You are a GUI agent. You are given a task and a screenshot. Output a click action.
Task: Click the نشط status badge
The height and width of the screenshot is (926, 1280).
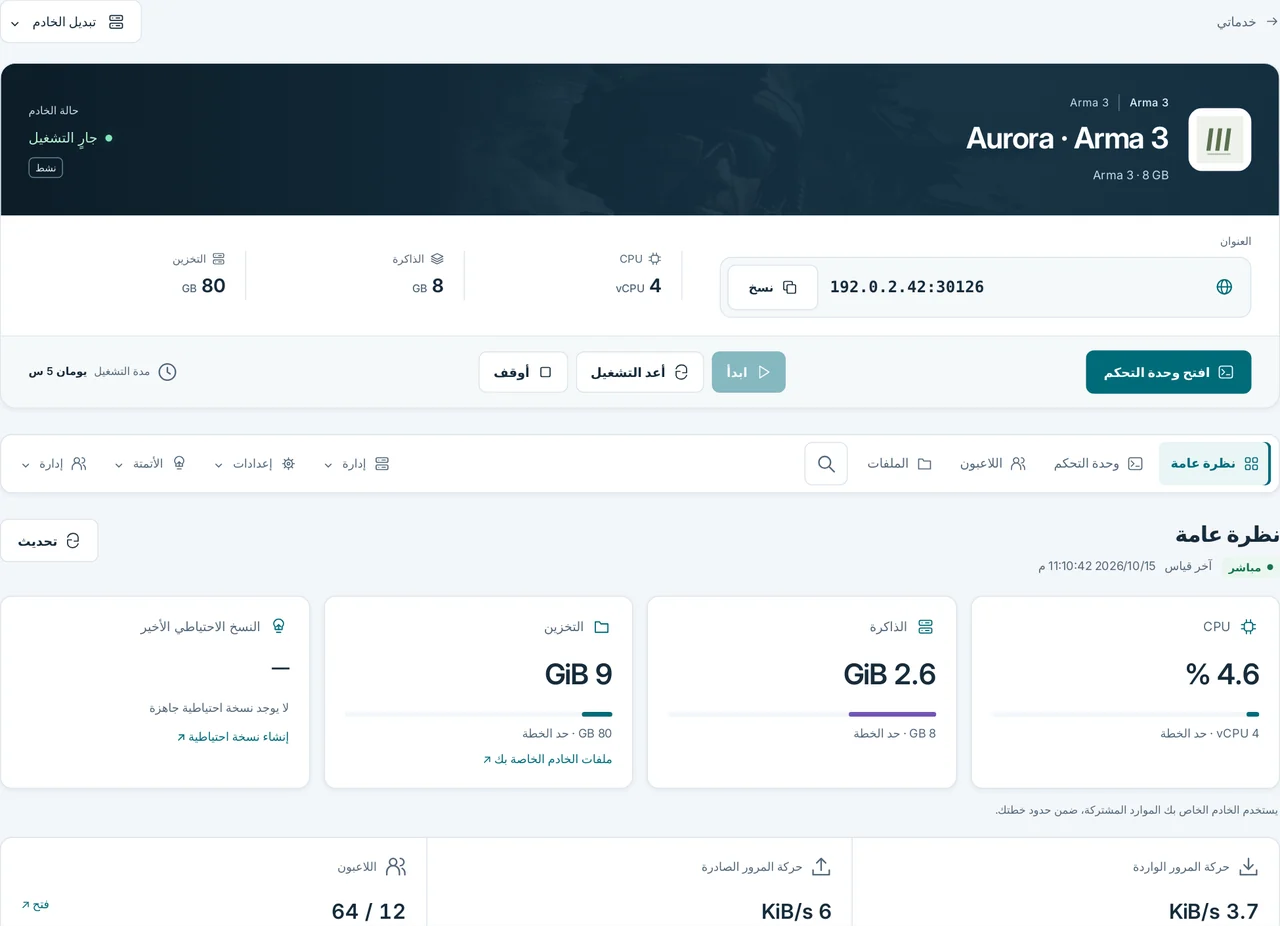tap(46, 168)
